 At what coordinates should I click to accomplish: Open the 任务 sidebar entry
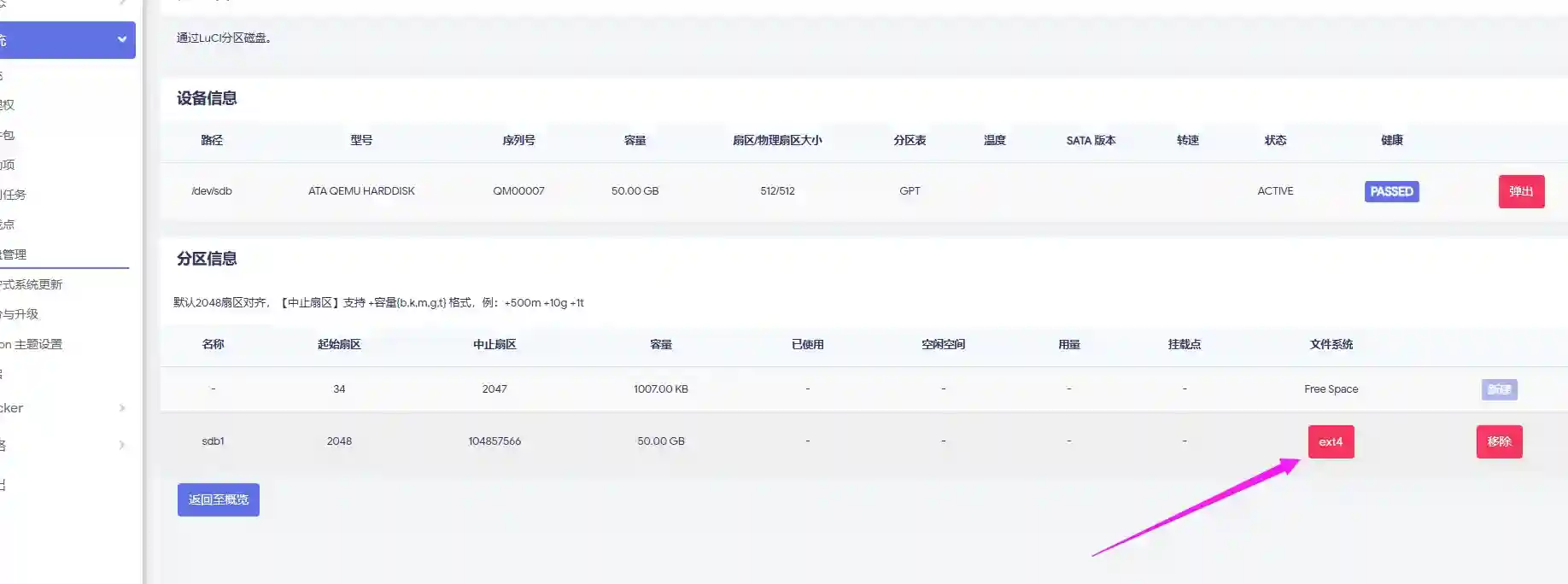coord(14,195)
